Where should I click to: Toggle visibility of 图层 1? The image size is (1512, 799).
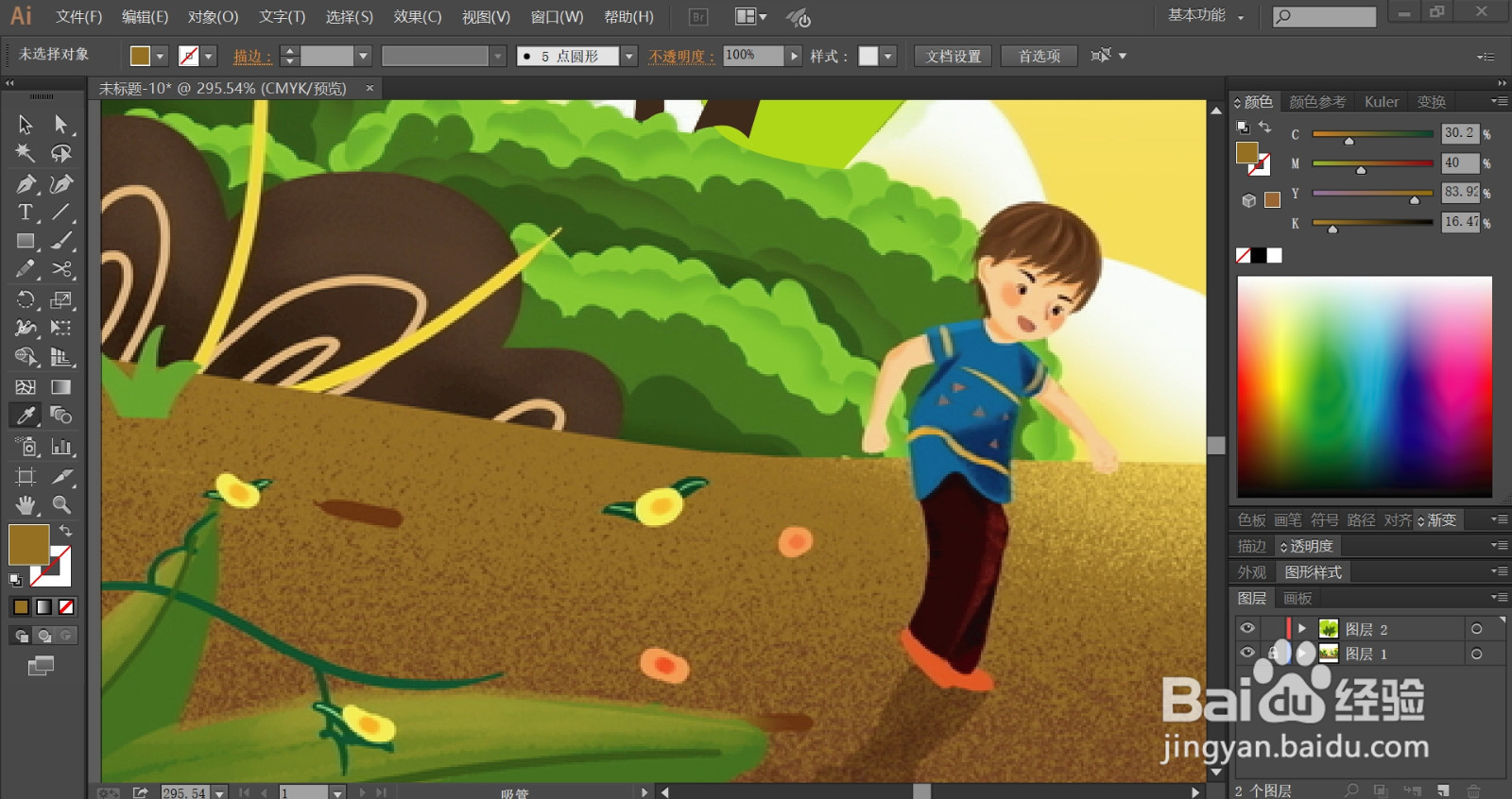[1247, 653]
